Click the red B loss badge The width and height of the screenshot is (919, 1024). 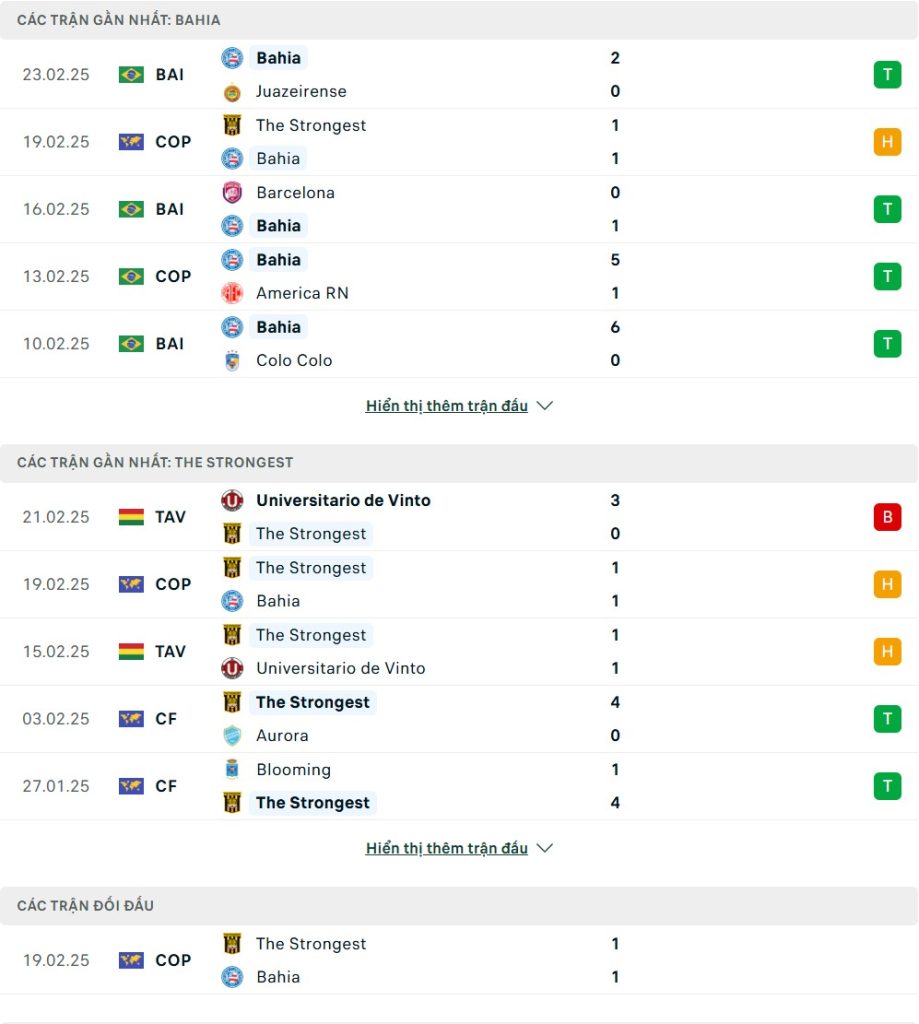[887, 517]
